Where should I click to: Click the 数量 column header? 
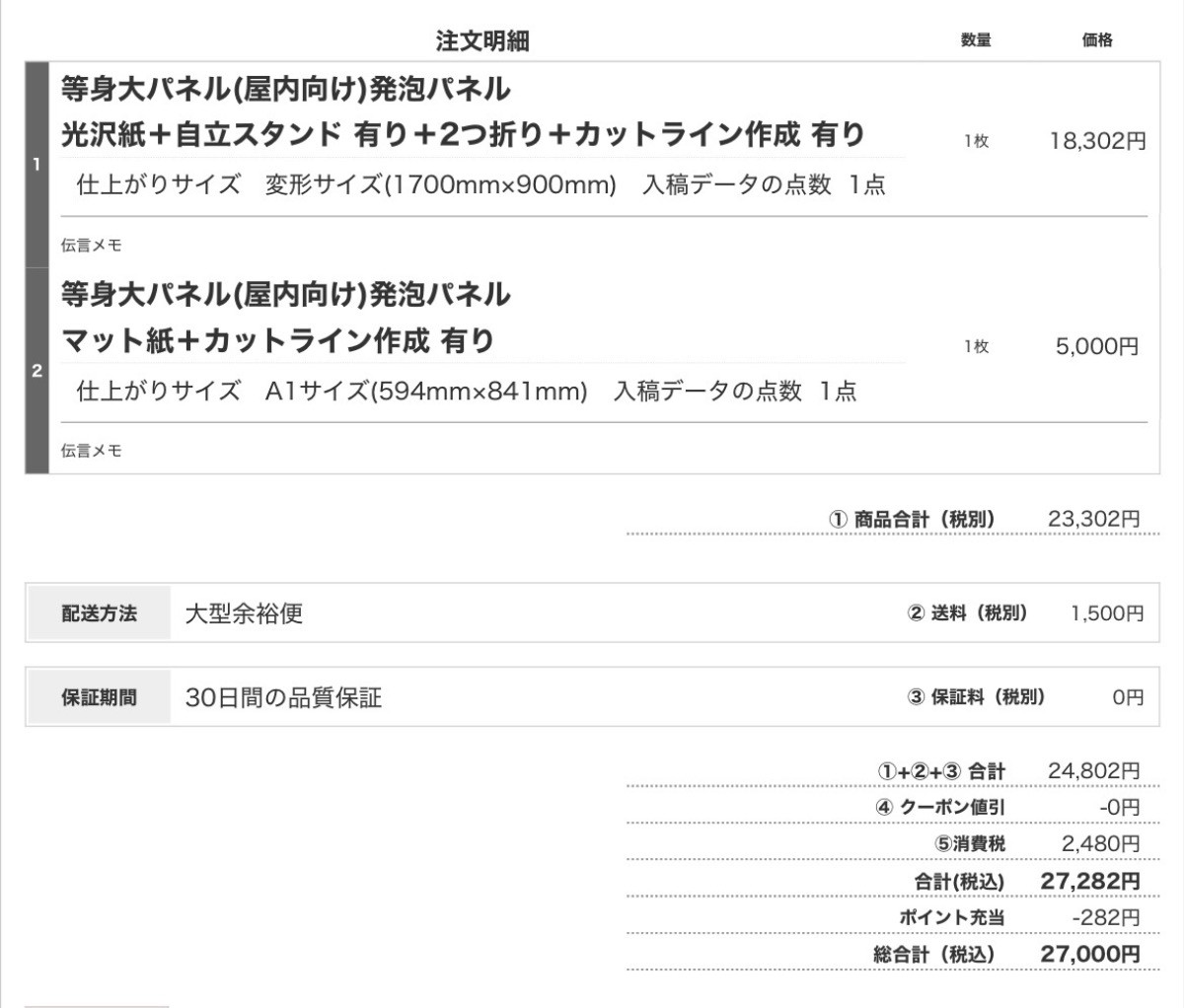(975, 40)
